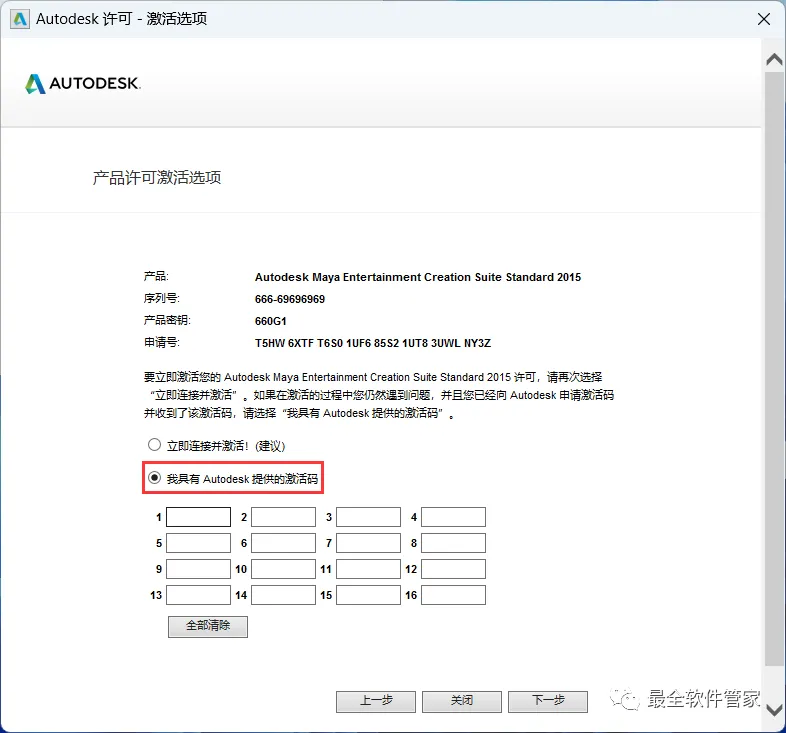Click activation code field 15

[368, 595]
